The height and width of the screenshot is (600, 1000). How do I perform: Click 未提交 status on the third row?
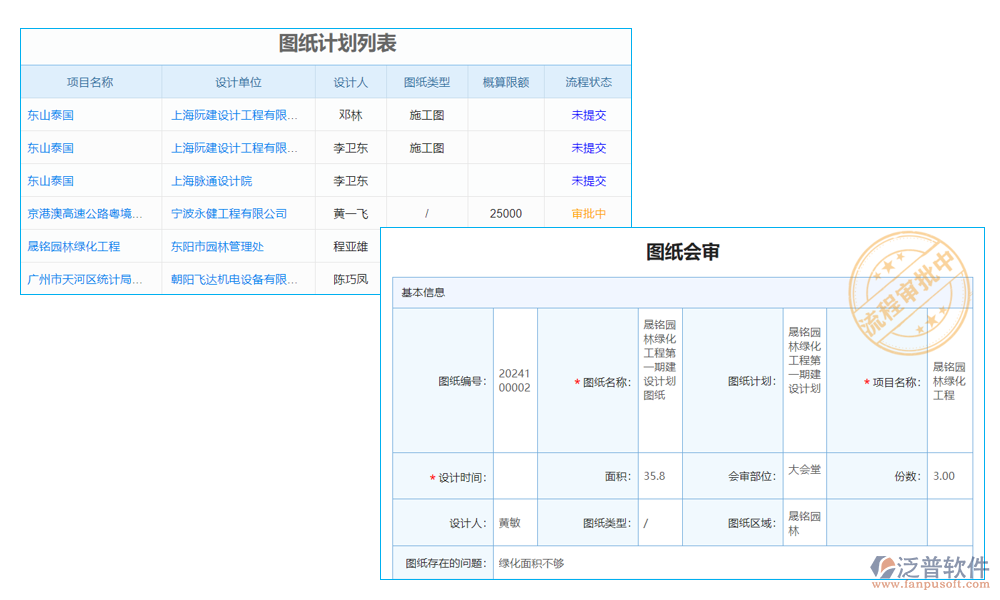pyautogui.click(x=588, y=180)
